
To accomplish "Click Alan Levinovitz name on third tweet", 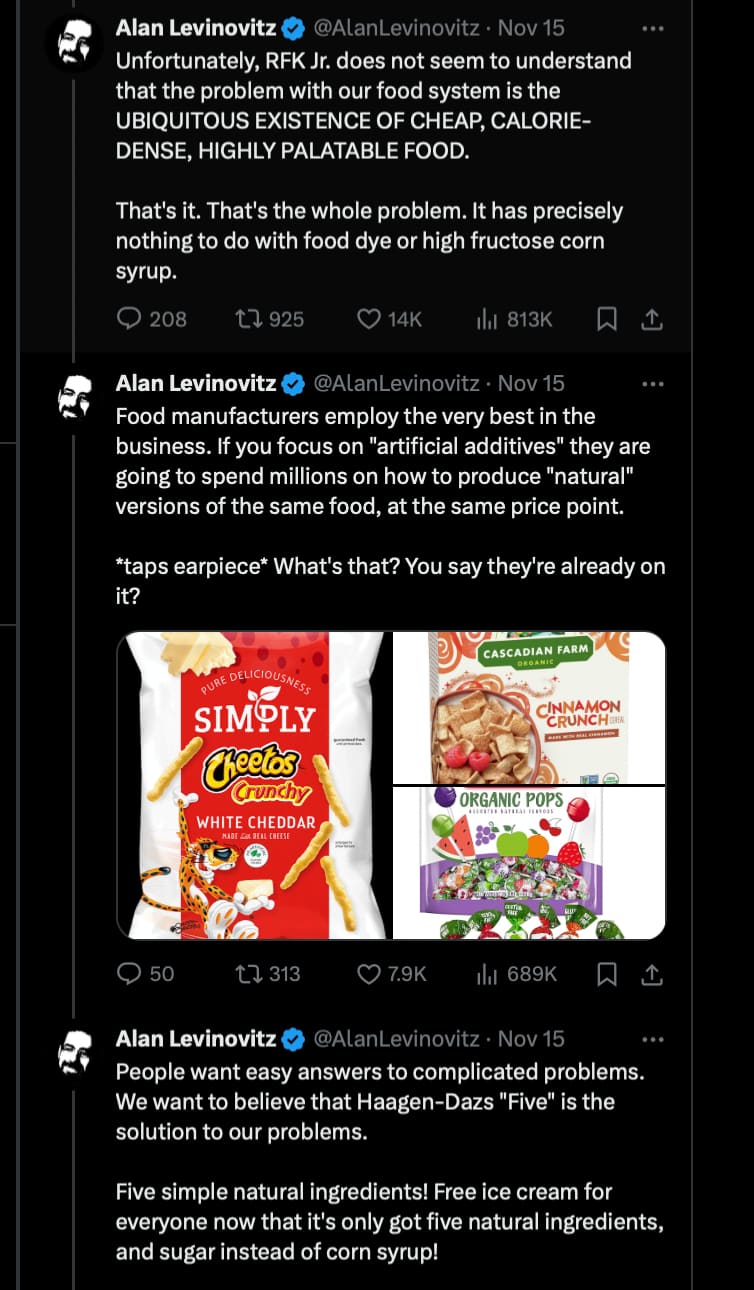I will tap(196, 1039).
